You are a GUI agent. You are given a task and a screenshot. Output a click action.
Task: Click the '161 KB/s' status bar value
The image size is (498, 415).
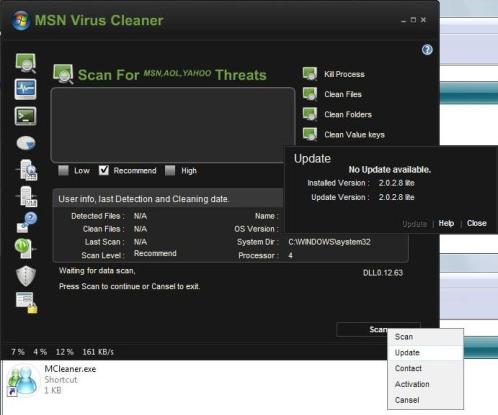98,352
